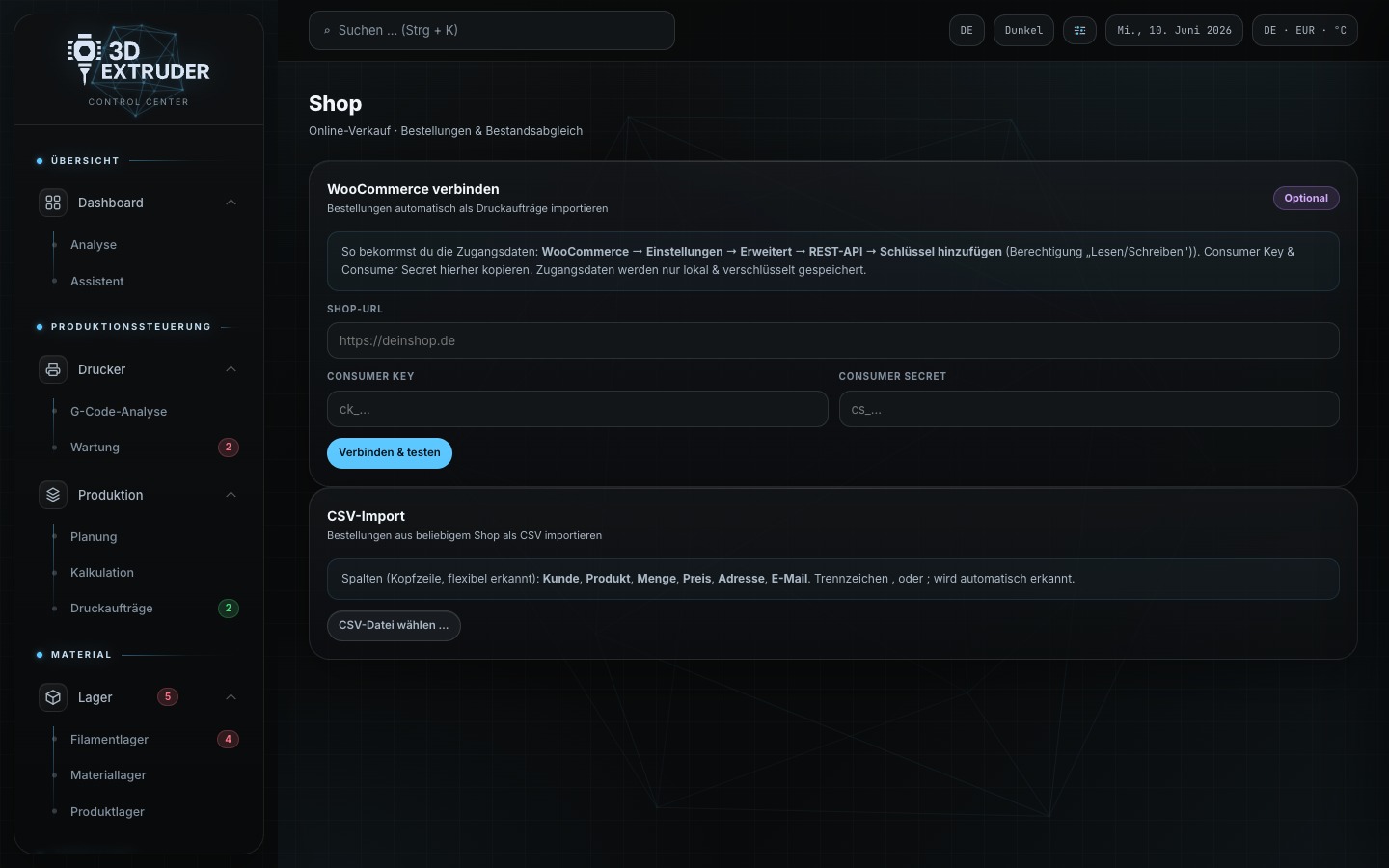Click the Lager badge showing 5

(x=168, y=697)
